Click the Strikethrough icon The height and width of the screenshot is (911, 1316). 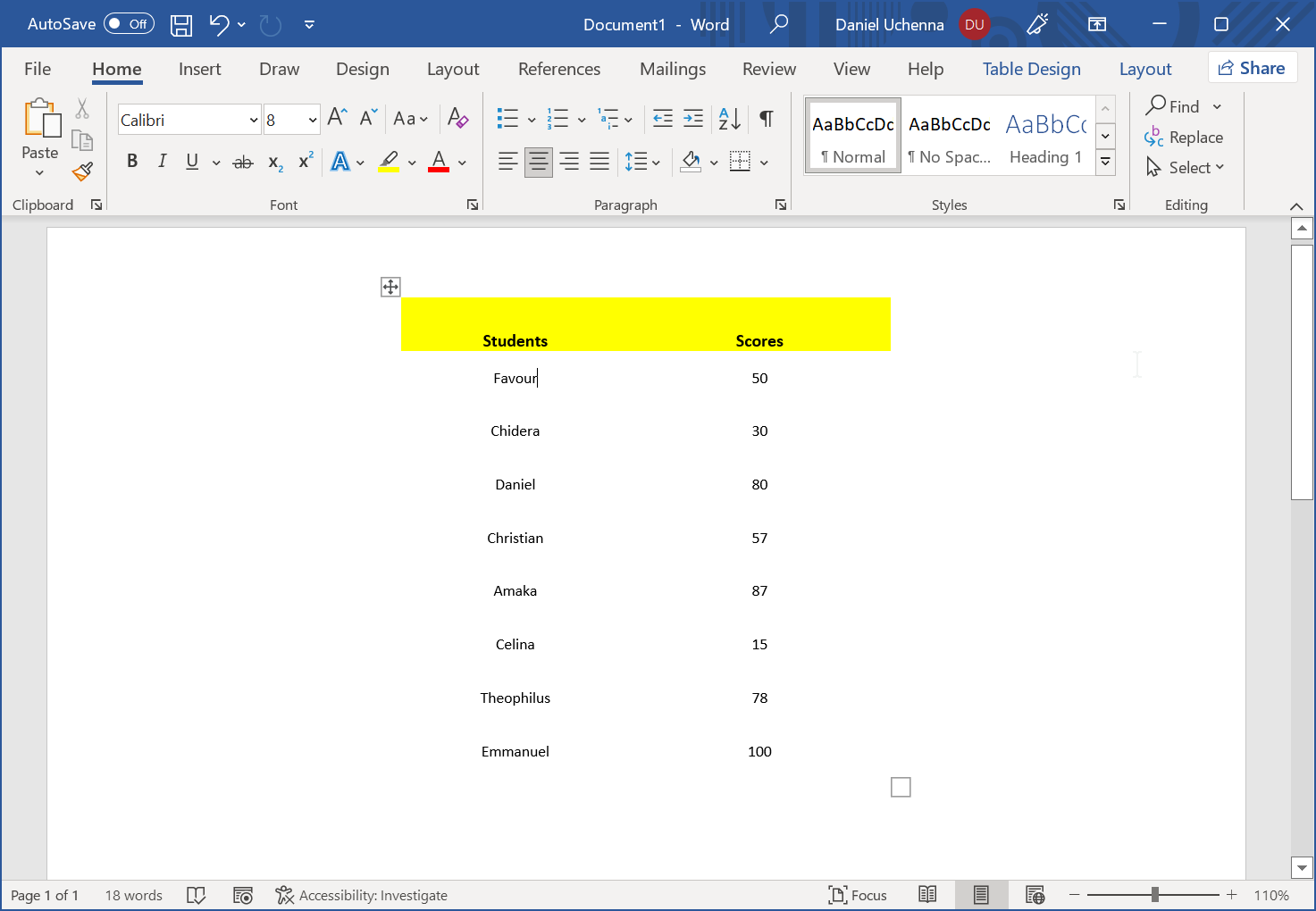pyautogui.click(x=242, y=162)
